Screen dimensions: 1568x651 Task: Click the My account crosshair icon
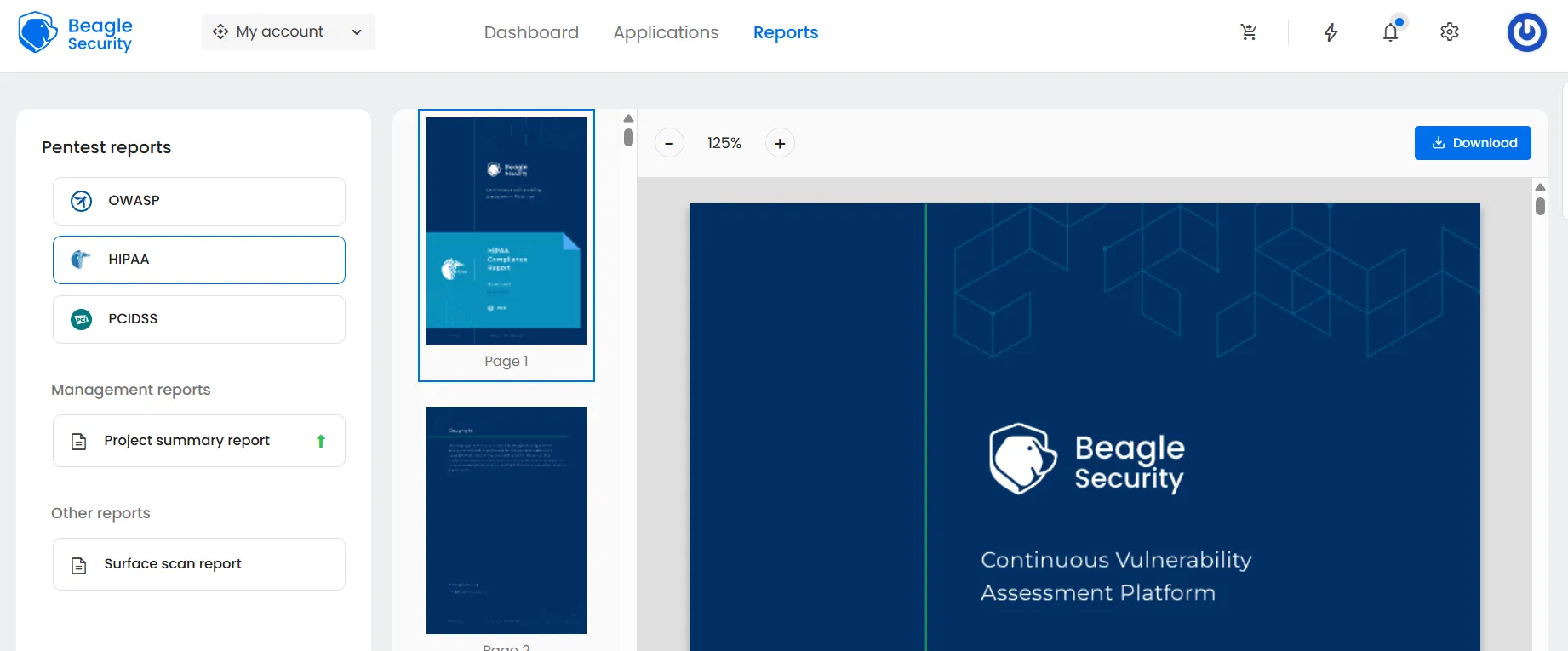point(220,31)
